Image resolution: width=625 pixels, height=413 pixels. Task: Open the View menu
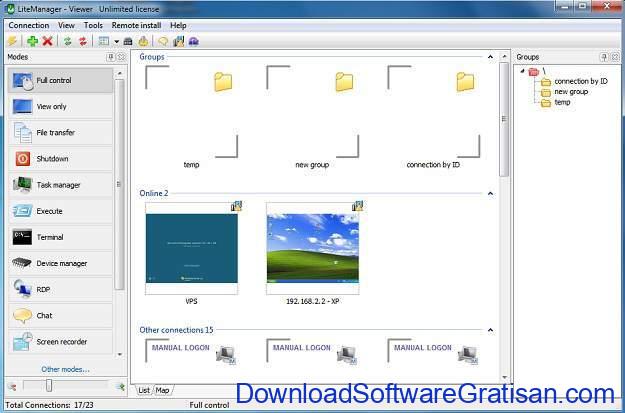tap(66, 25)
